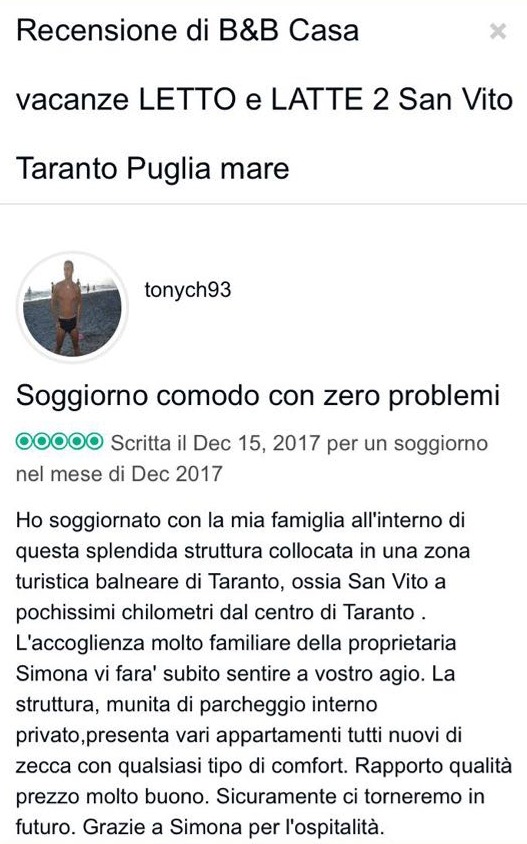Click the line starting L'accoglienza molto familiare
The image size is (527, 844).
tap(236, 643)
